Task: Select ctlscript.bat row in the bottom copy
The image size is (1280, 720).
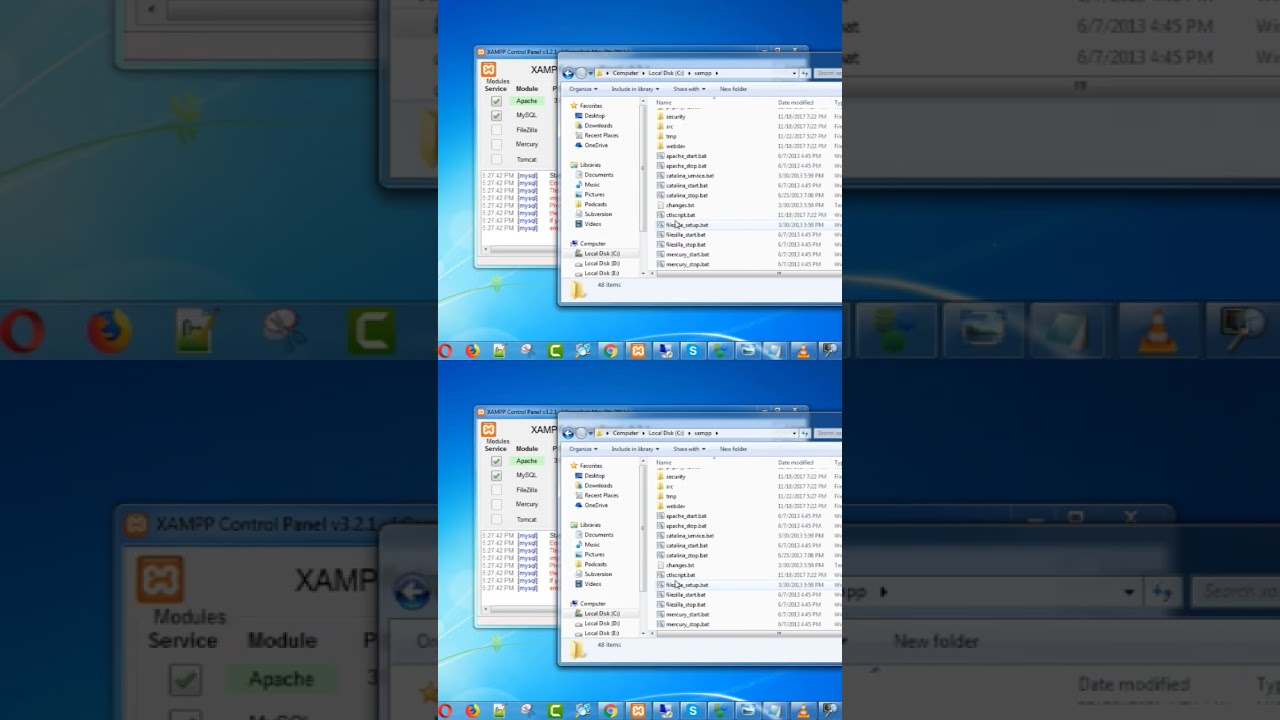Action: tap(748, 575)
